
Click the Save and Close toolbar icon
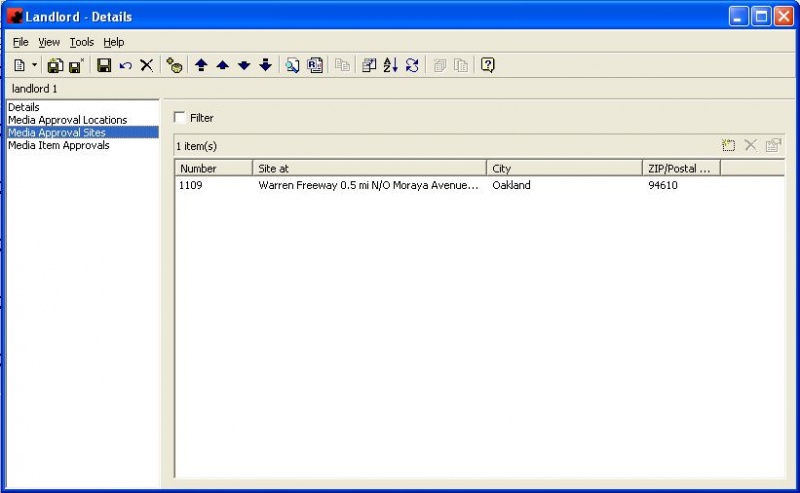click(76, 65)
